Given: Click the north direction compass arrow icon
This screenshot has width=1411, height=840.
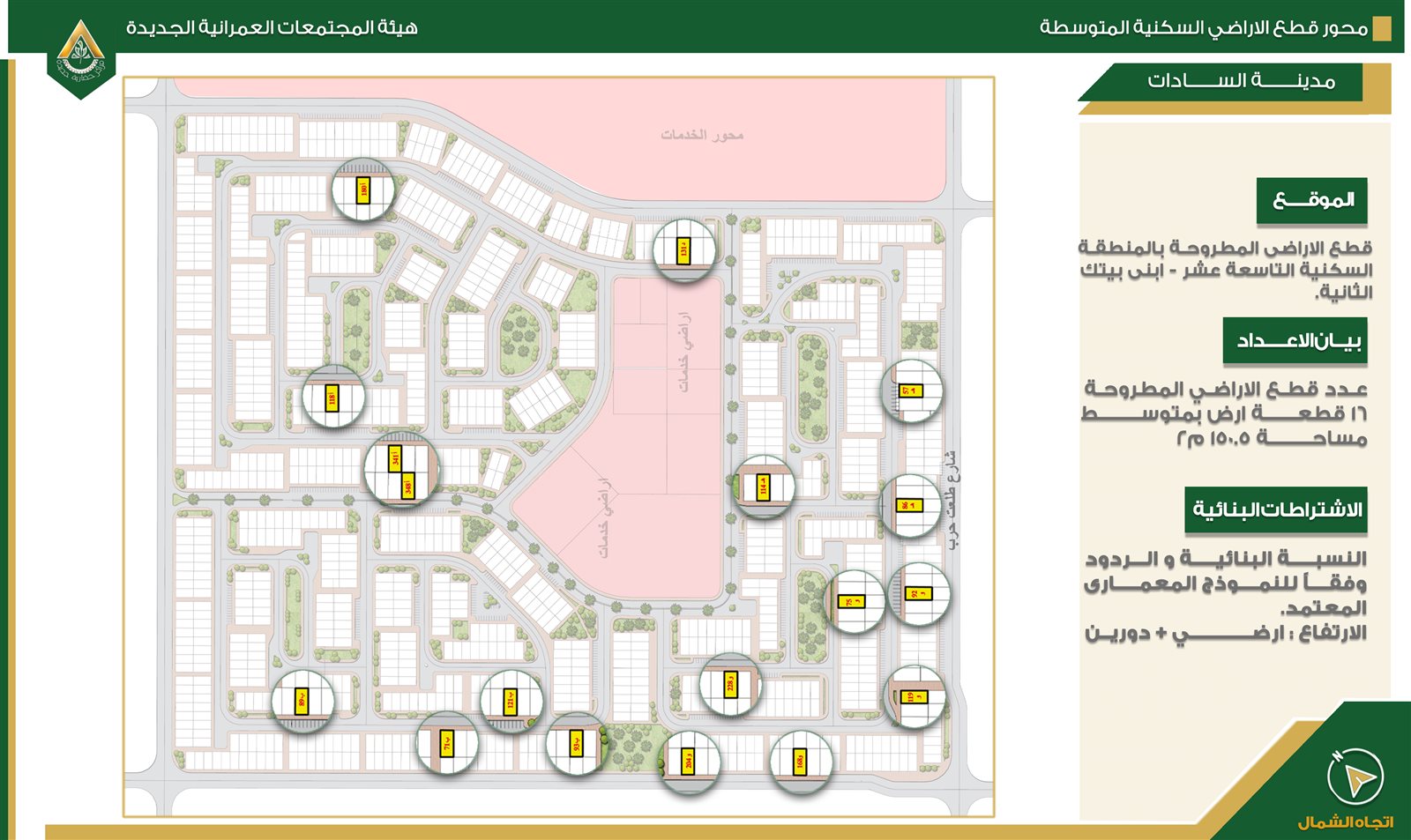Looking at the screenshot, I should 1355,777.
